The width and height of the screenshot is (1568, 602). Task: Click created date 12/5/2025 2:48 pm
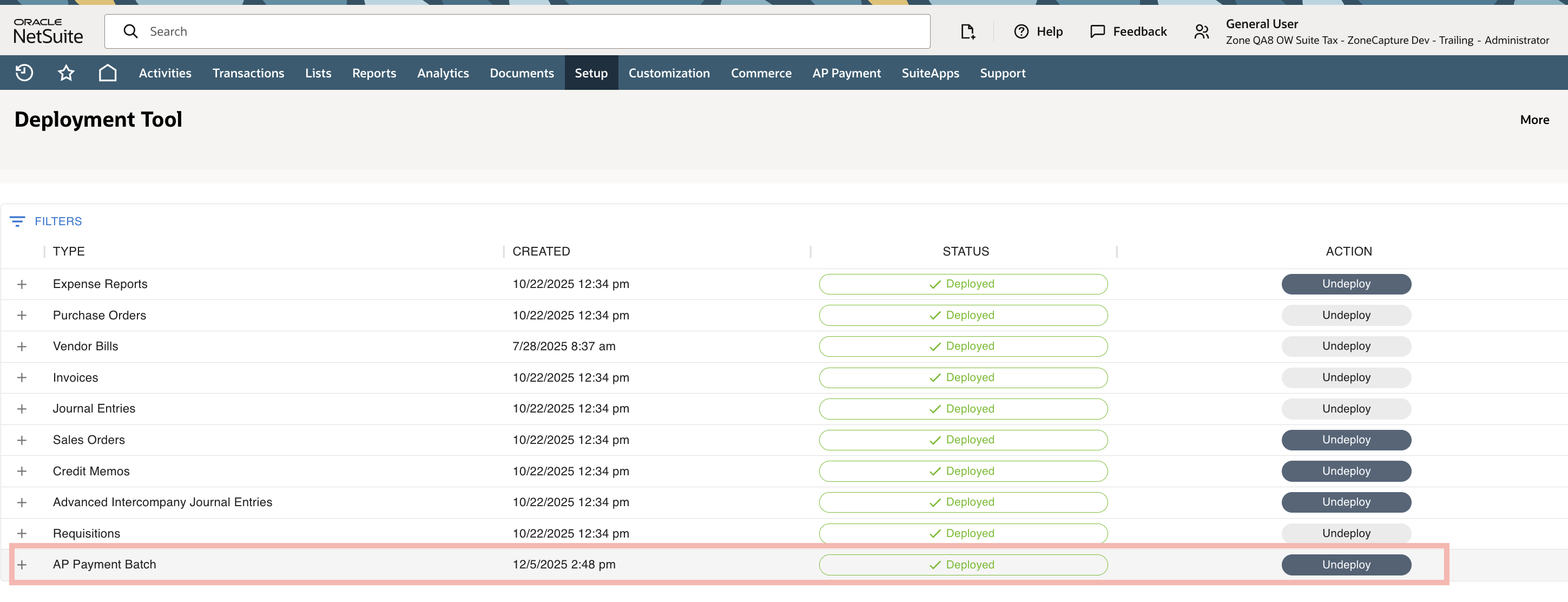[x=564, y=565]
